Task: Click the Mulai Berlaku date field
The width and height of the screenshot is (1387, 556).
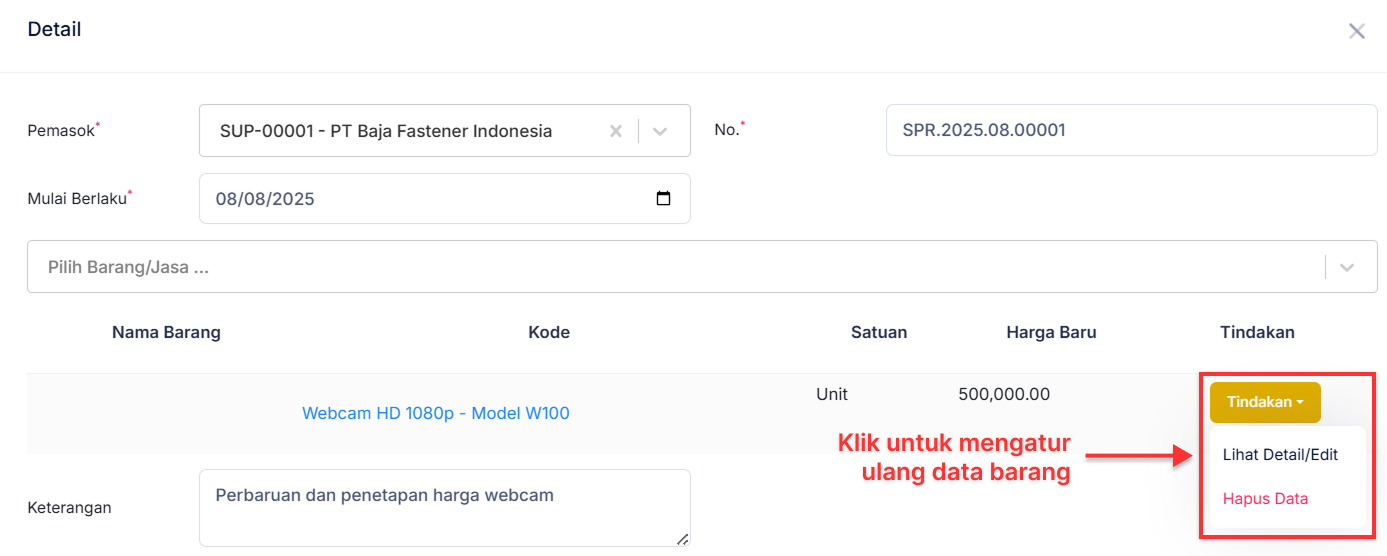Action: click(x=445, y=198)
